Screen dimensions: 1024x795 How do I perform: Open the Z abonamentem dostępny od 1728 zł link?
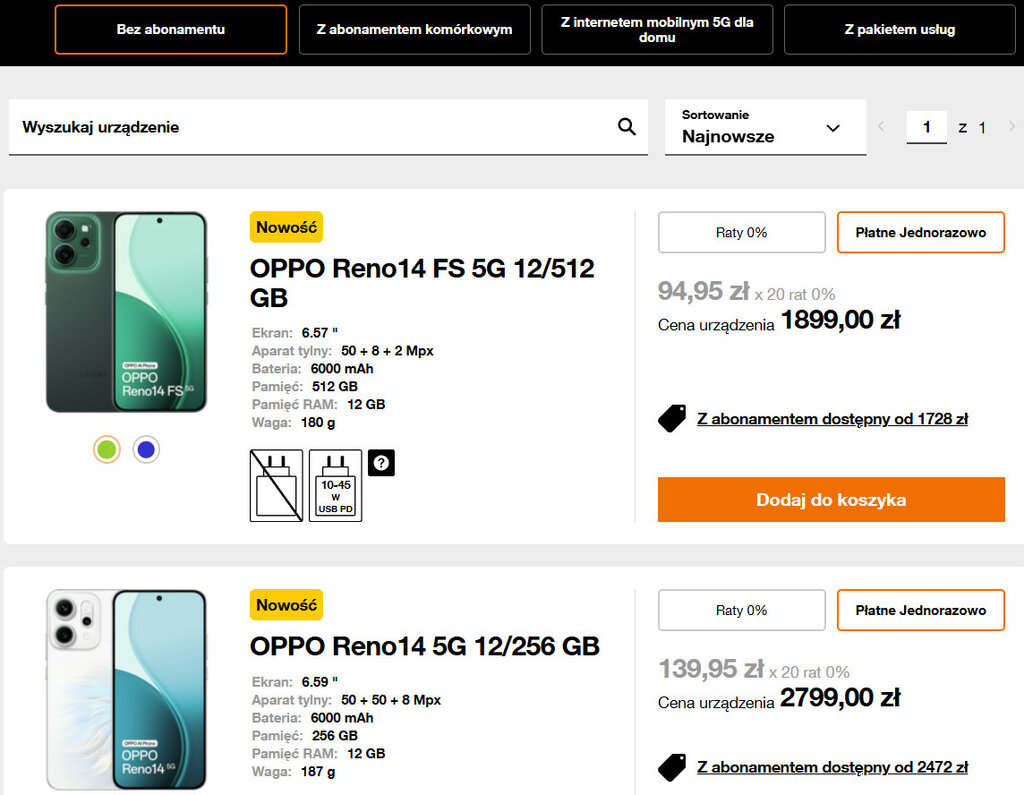click(832, 419)
